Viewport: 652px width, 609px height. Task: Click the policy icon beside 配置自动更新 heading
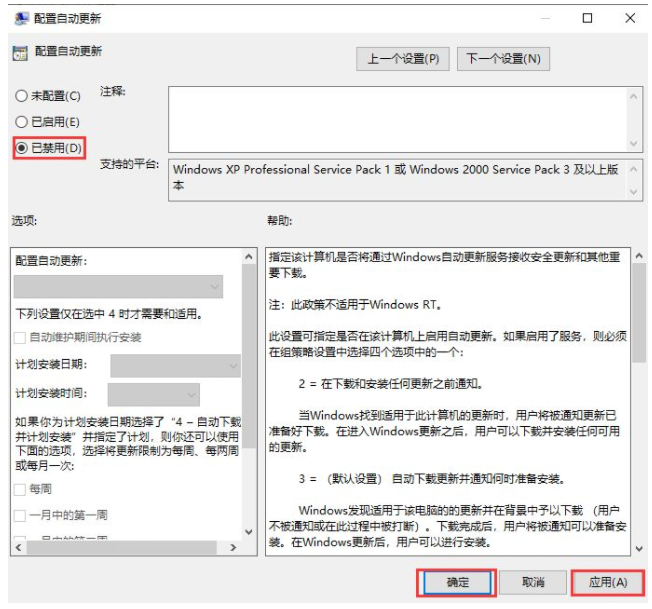[20, 53]
